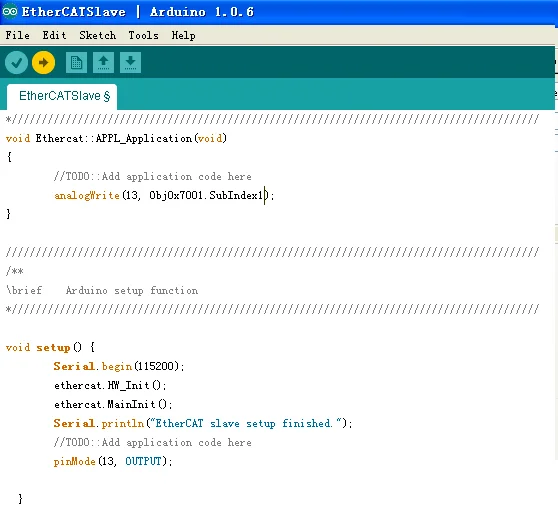Click the Open sketch up-arrow icon
Viewport: 558px width, 515px height.
103,63
